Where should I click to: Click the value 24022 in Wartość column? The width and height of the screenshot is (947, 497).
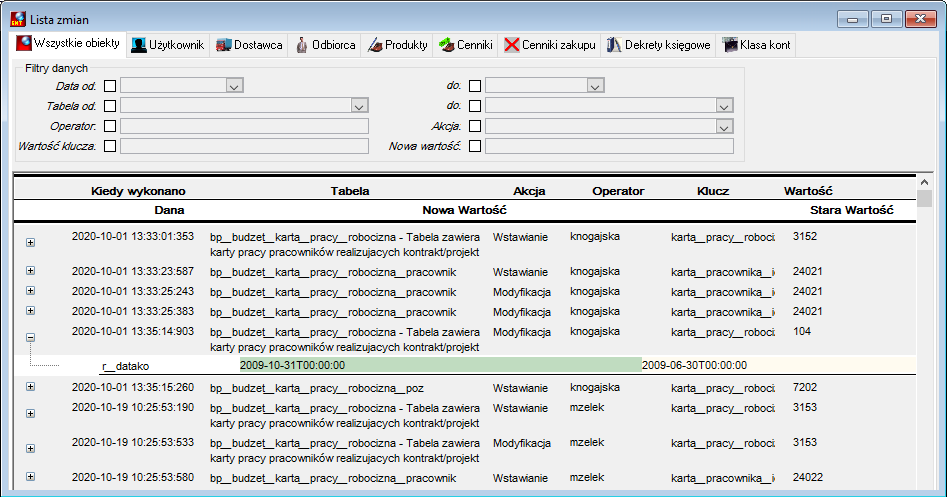807,477
